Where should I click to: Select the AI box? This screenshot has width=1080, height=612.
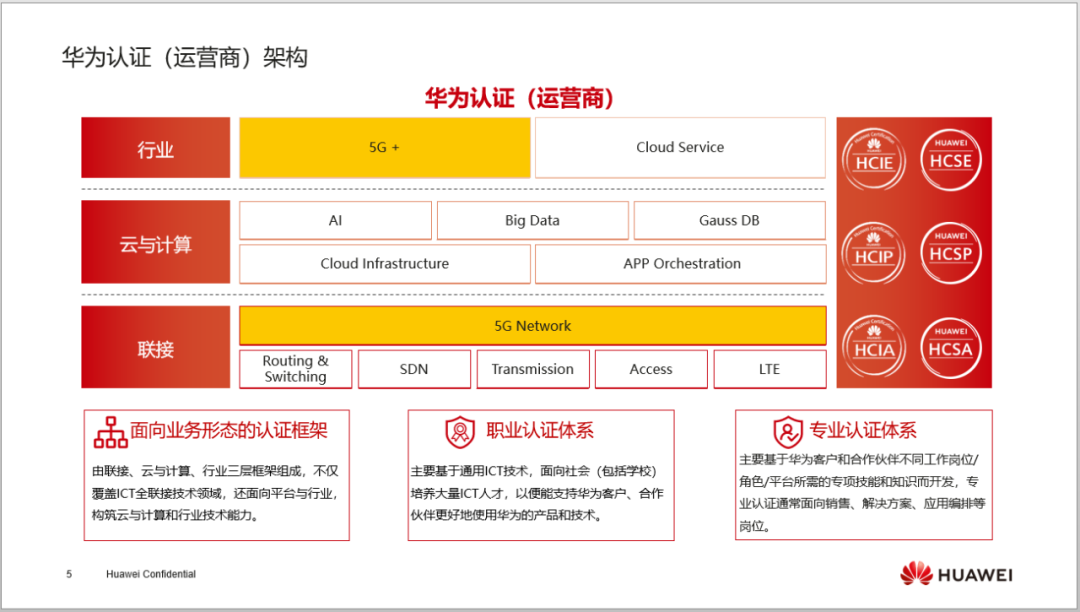(x=335, y=220)
